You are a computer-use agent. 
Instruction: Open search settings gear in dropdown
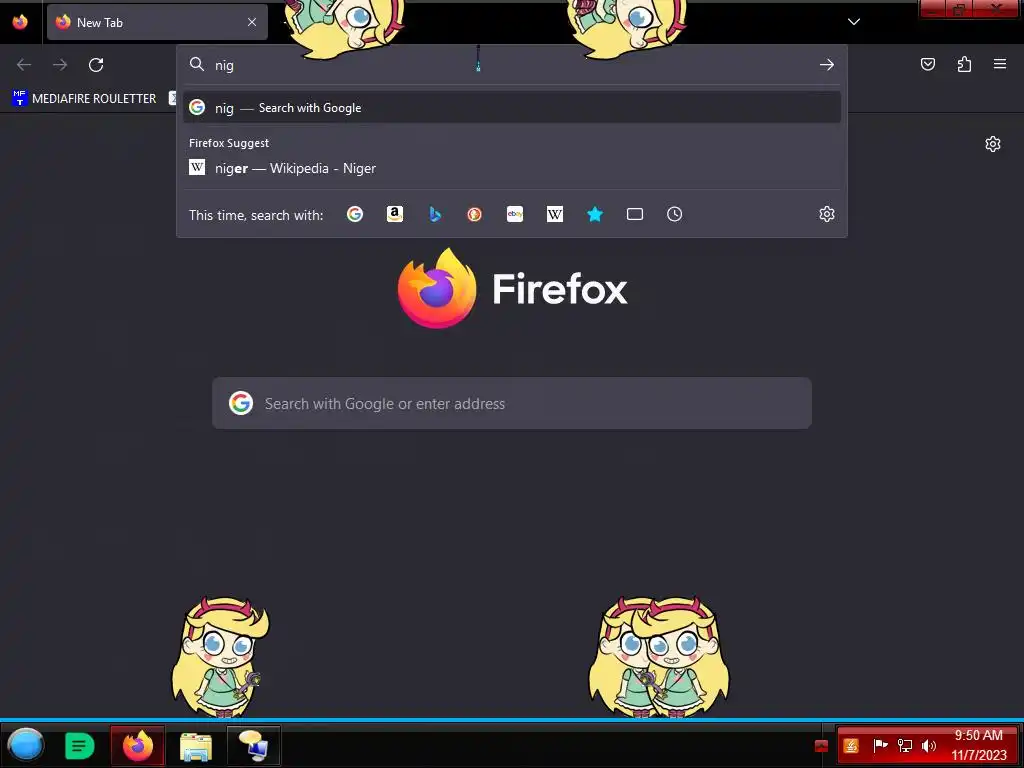[827, 214]
